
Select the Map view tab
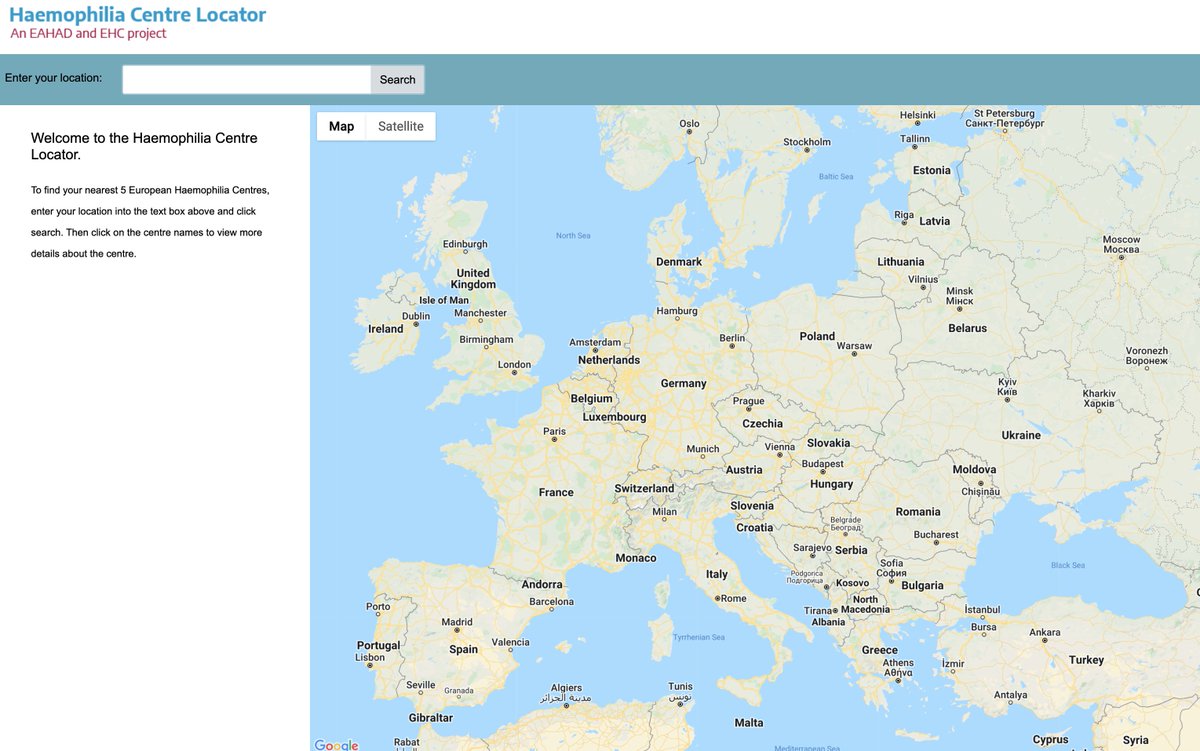[x=342, y=126]
